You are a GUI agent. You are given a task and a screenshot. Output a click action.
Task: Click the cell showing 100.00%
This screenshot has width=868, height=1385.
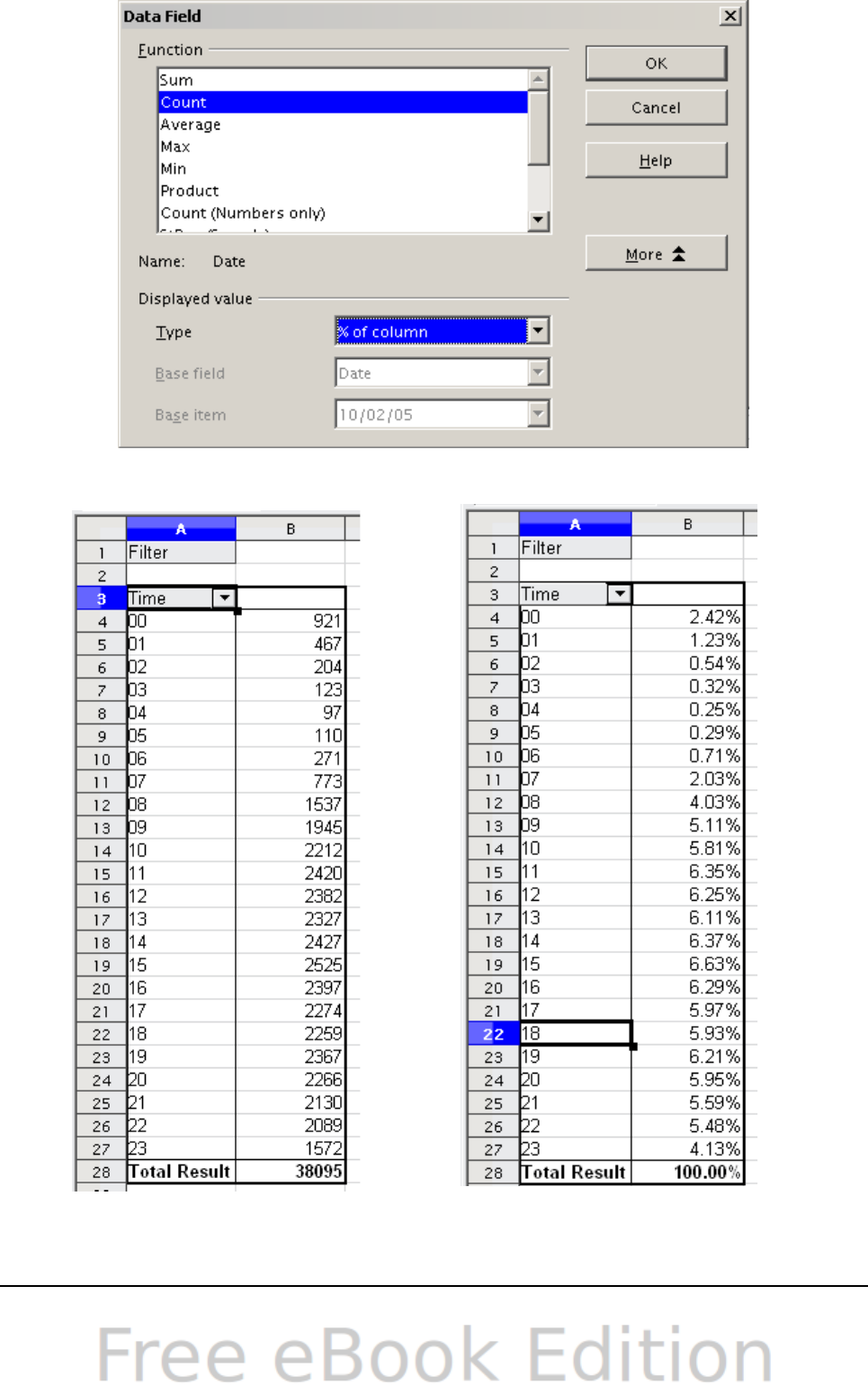[x=687, y=1172]
